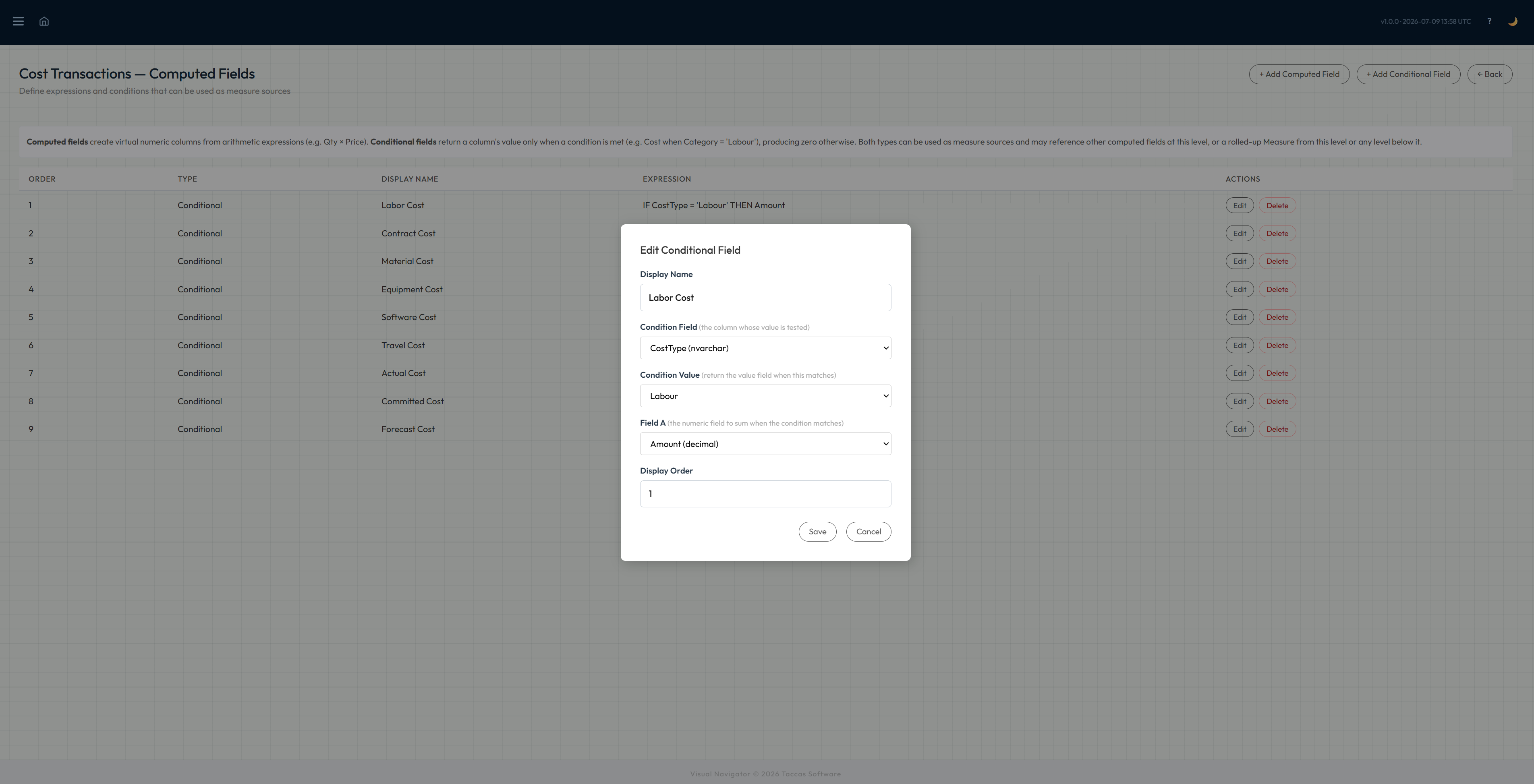Viewport: 1534px width, 784px height.
Task: Click the Display Order input field
Action: click(765, 494)
